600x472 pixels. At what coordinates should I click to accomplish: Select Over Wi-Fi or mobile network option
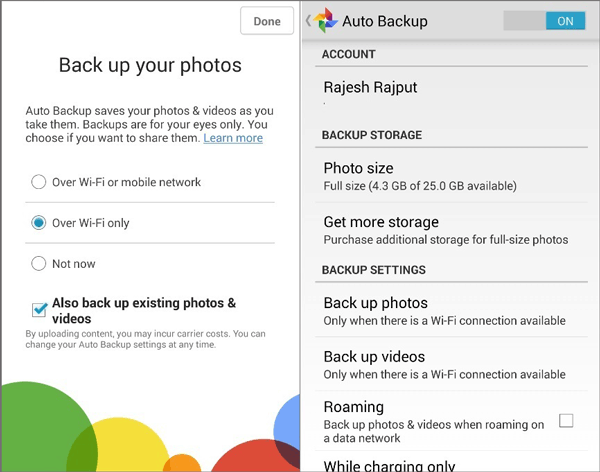point(150,182)
